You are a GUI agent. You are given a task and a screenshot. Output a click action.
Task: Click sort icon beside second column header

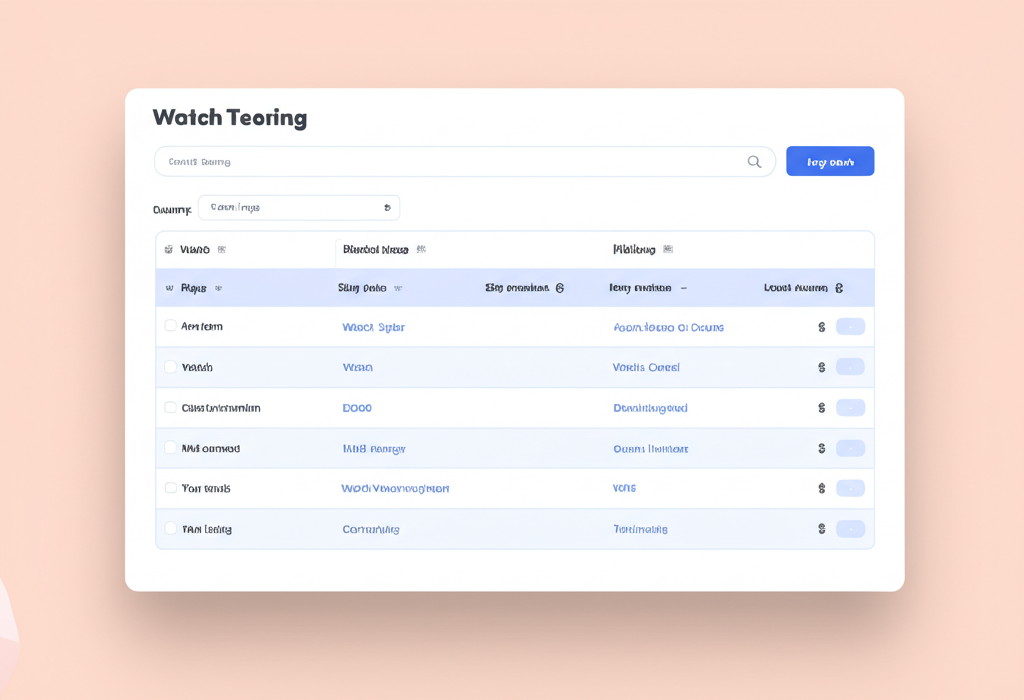point(398,288)
